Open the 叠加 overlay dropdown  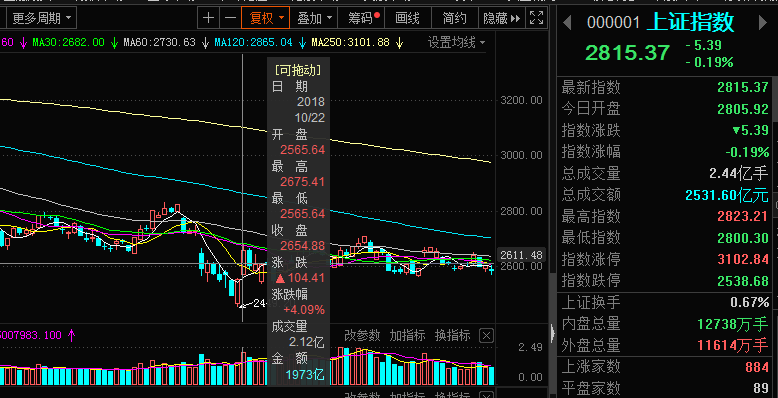314,19
